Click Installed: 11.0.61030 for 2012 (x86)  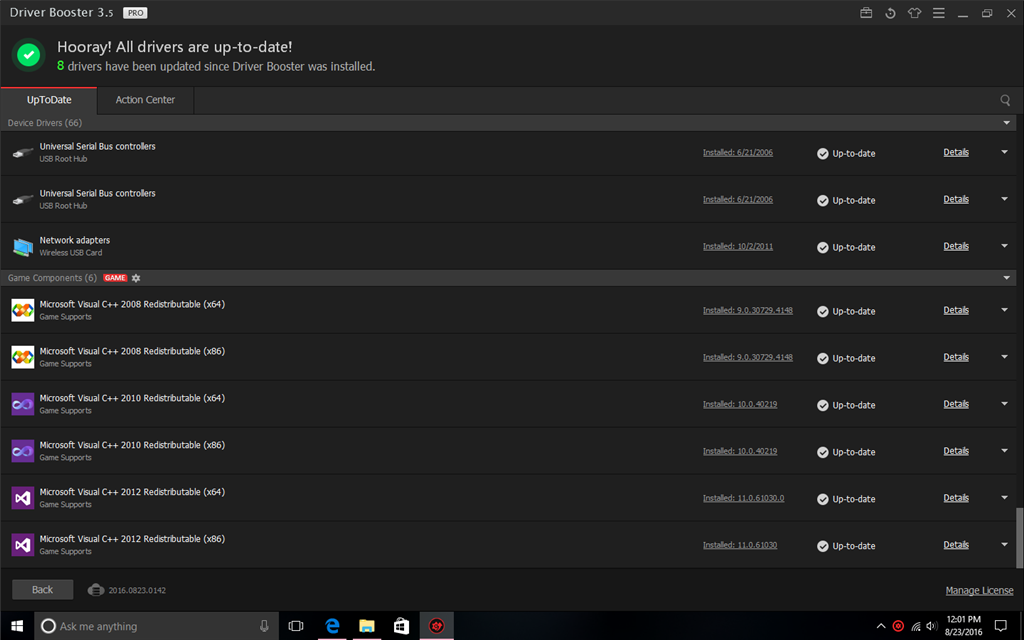point(740,545)
